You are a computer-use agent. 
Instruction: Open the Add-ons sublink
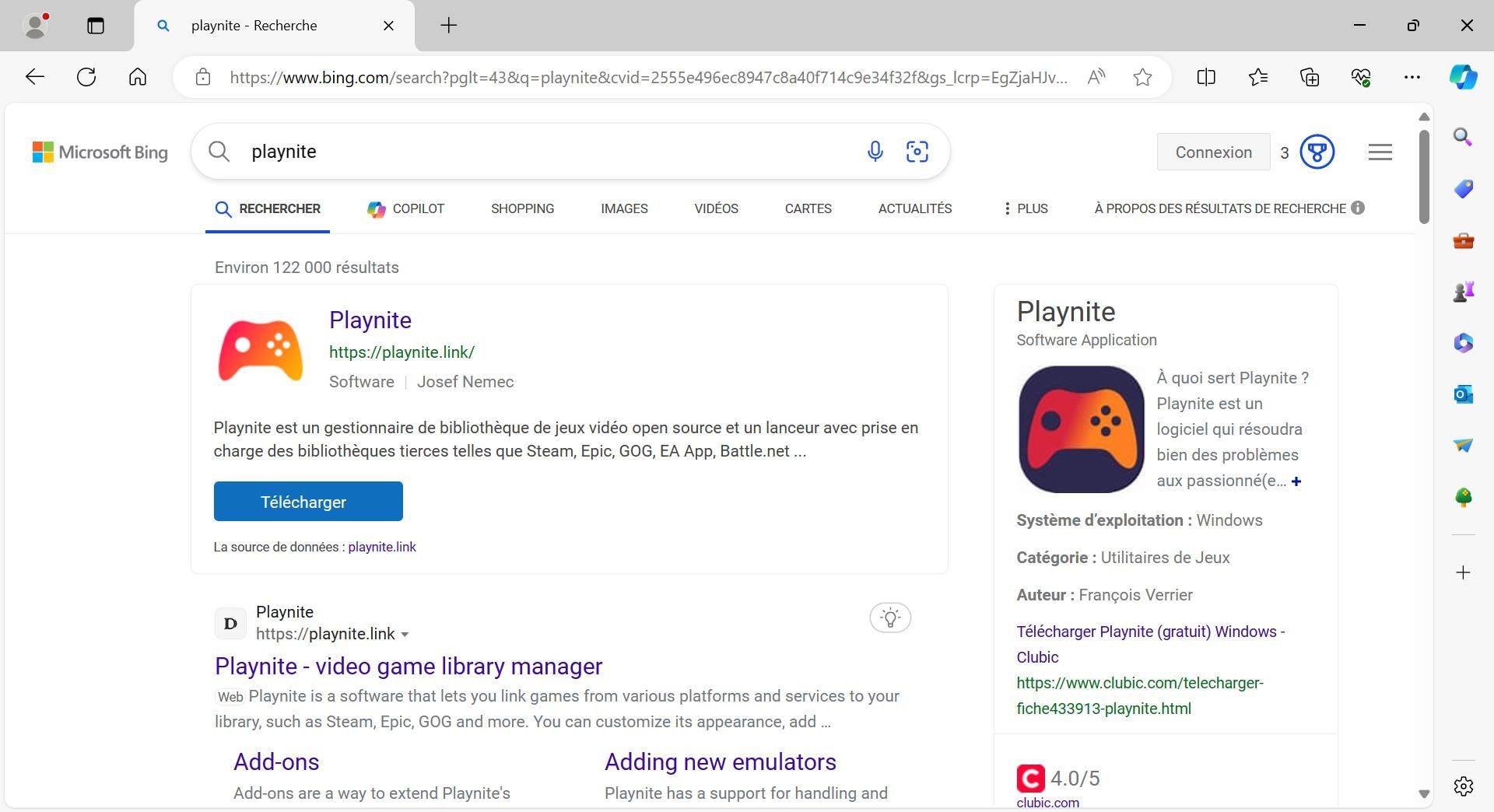276,762
